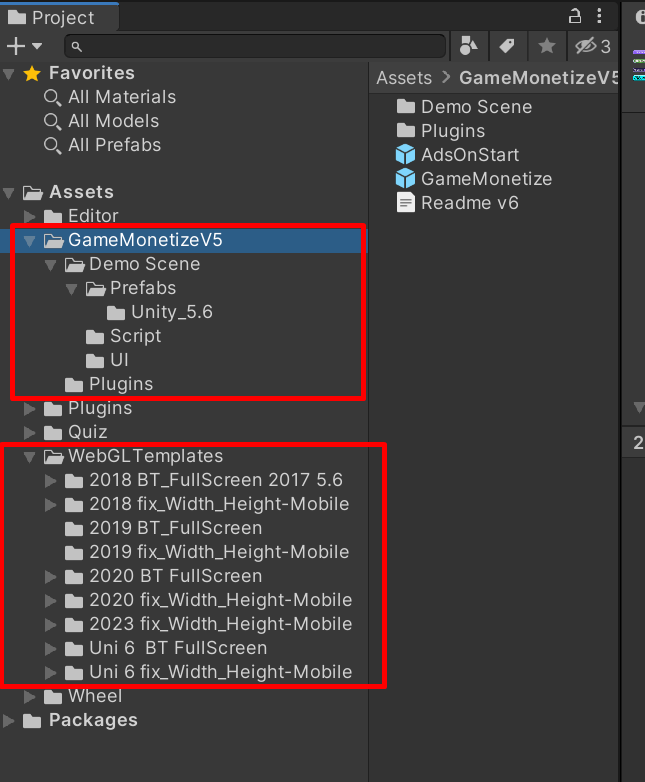The image size is (645, 782).
Task: Select the Wheel folder
Action: (x=83, y=696)
